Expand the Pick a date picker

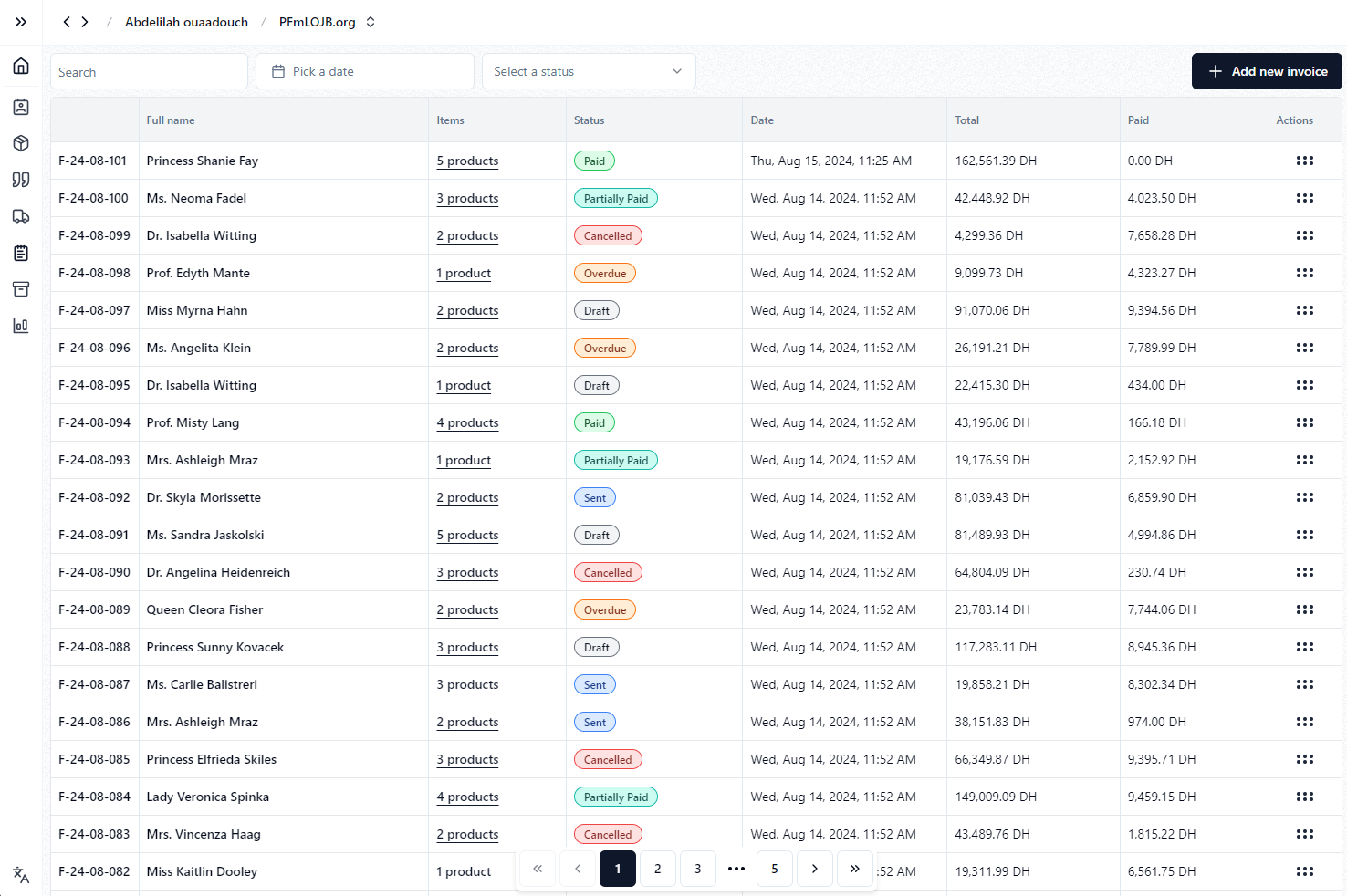coord(365,70)
